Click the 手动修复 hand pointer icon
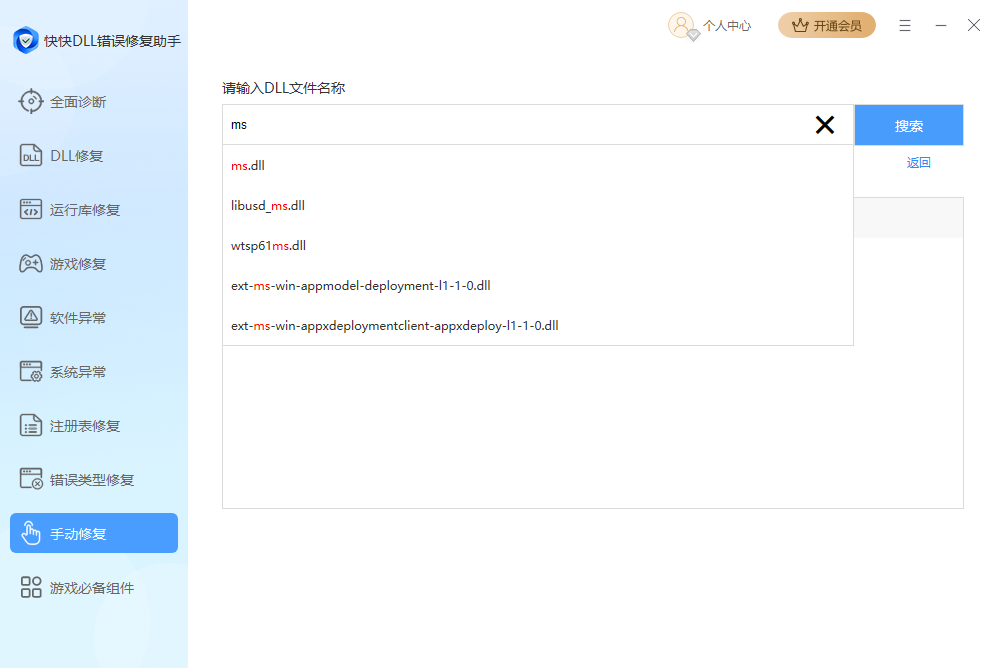Viewport: 998px width, 668px height. click(31, 533)
